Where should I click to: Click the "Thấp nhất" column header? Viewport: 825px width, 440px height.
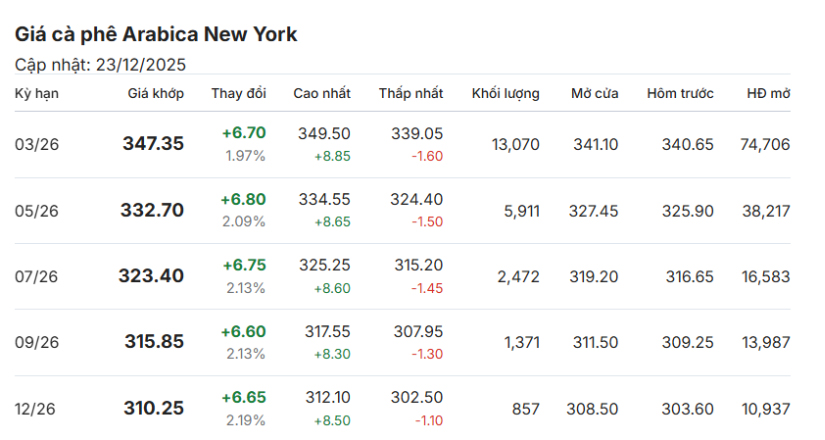(410, 94)
